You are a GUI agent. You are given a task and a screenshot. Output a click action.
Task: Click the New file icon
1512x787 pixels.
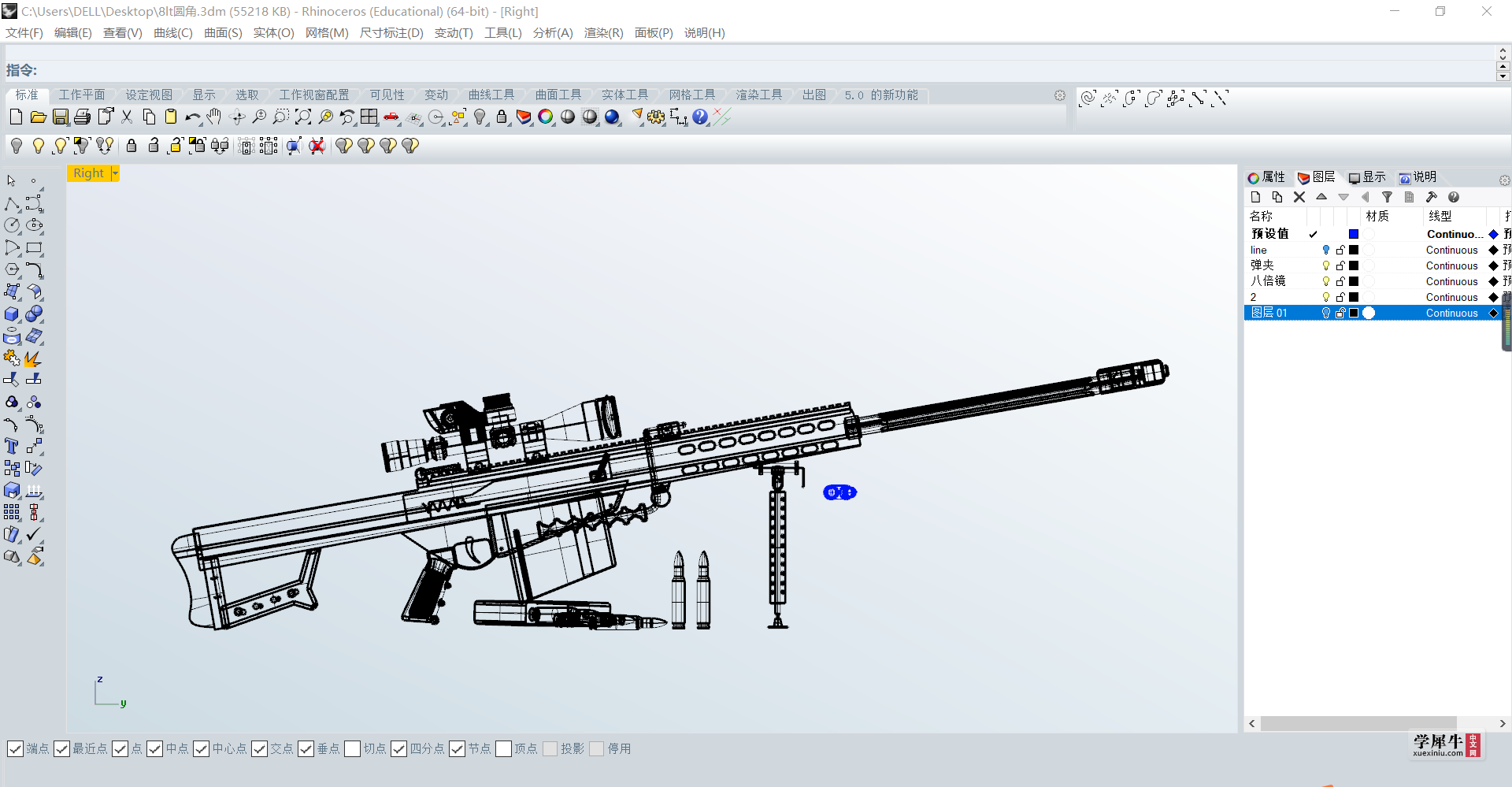(x=16, y=117)
